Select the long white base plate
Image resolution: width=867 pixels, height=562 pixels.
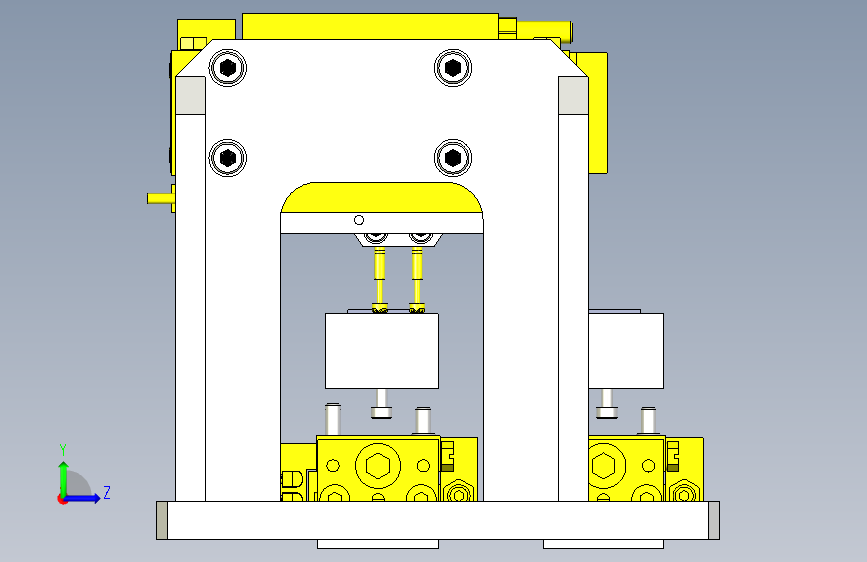pos(438,521)
